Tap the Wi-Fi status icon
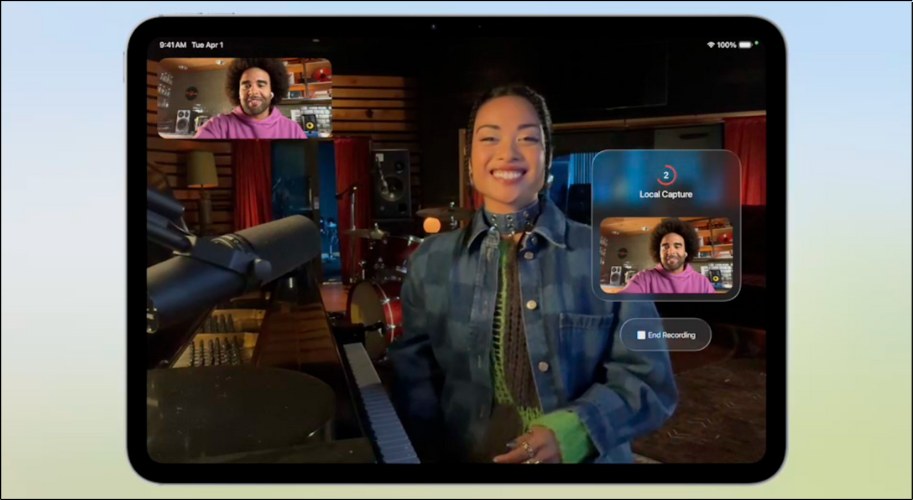The width and height of the screenshot is (913, 500). pyautogui.click(x=710, y=45)
